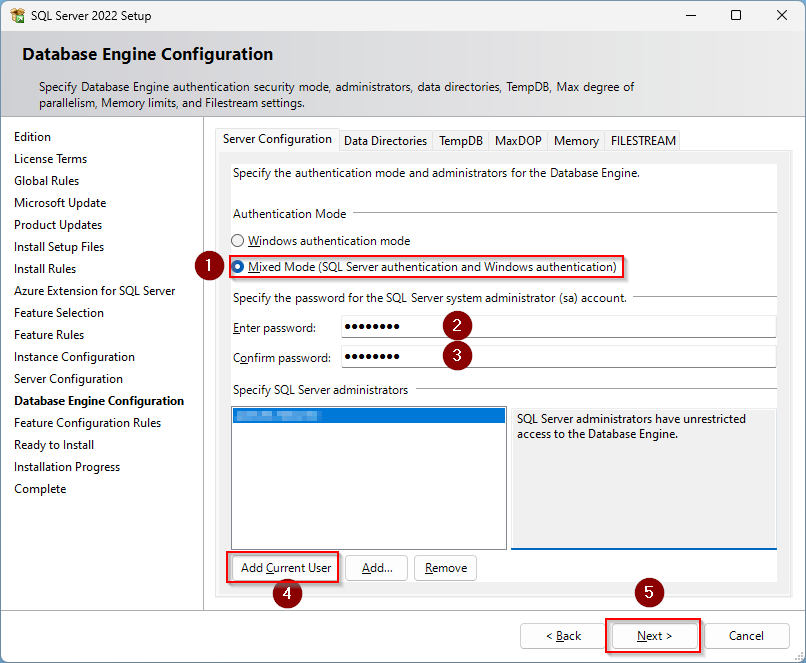Viewport: 806px width, 663px height.
Task: Maximize the setup window
Action: click(x=736, y=16)
